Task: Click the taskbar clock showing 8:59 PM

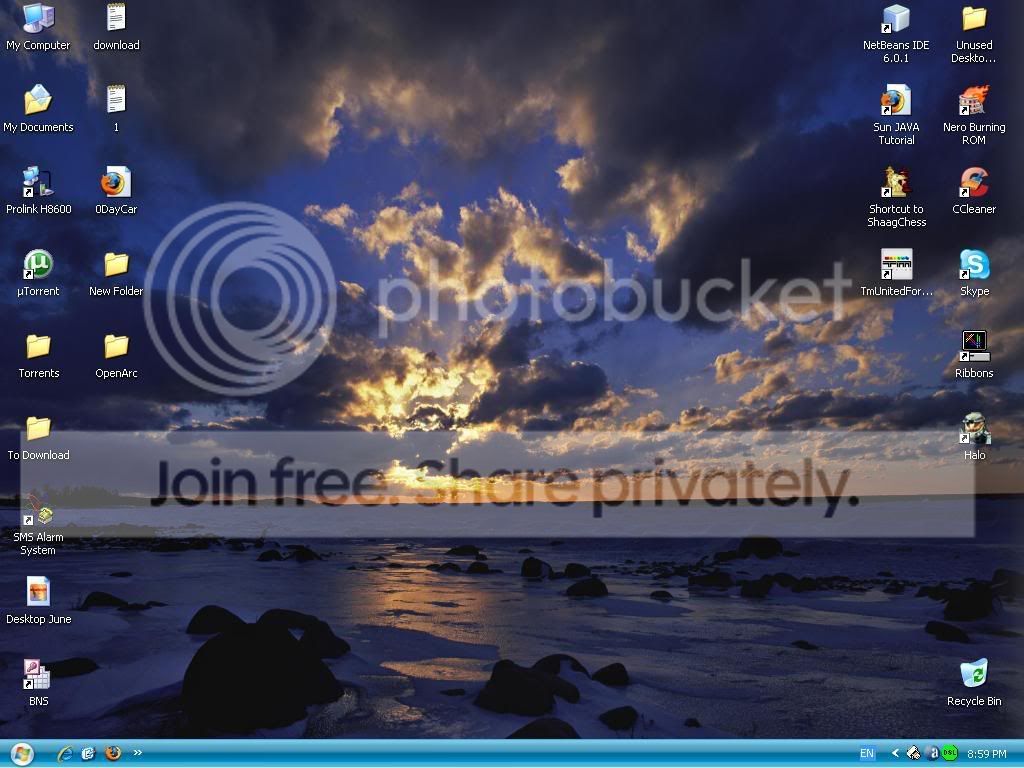Action: point(987,754)
